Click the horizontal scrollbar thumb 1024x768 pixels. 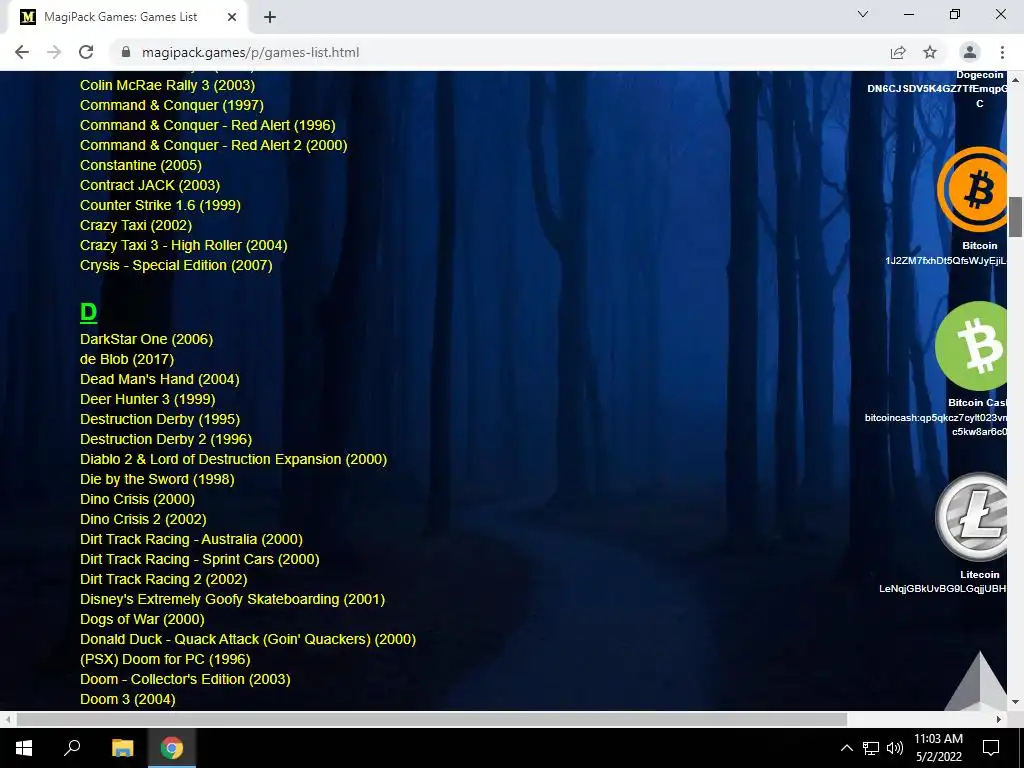pos(432,719)
